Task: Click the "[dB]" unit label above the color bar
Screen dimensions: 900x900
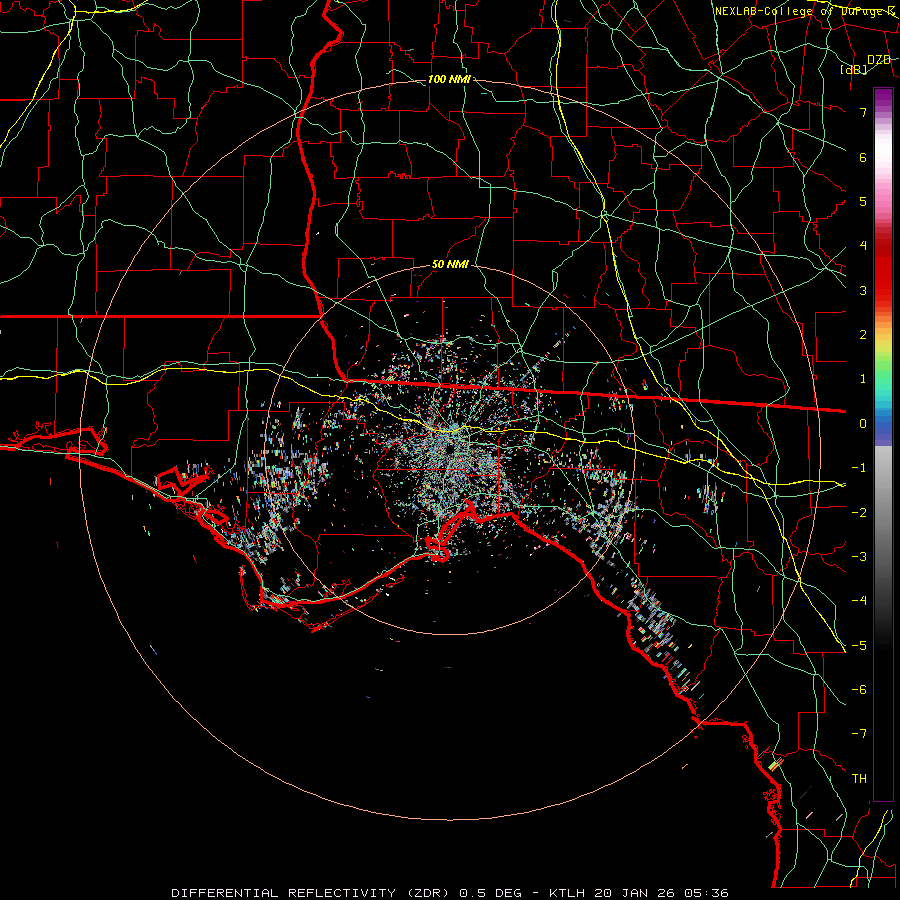Action: pyautogui.click(x=854, y=69)
